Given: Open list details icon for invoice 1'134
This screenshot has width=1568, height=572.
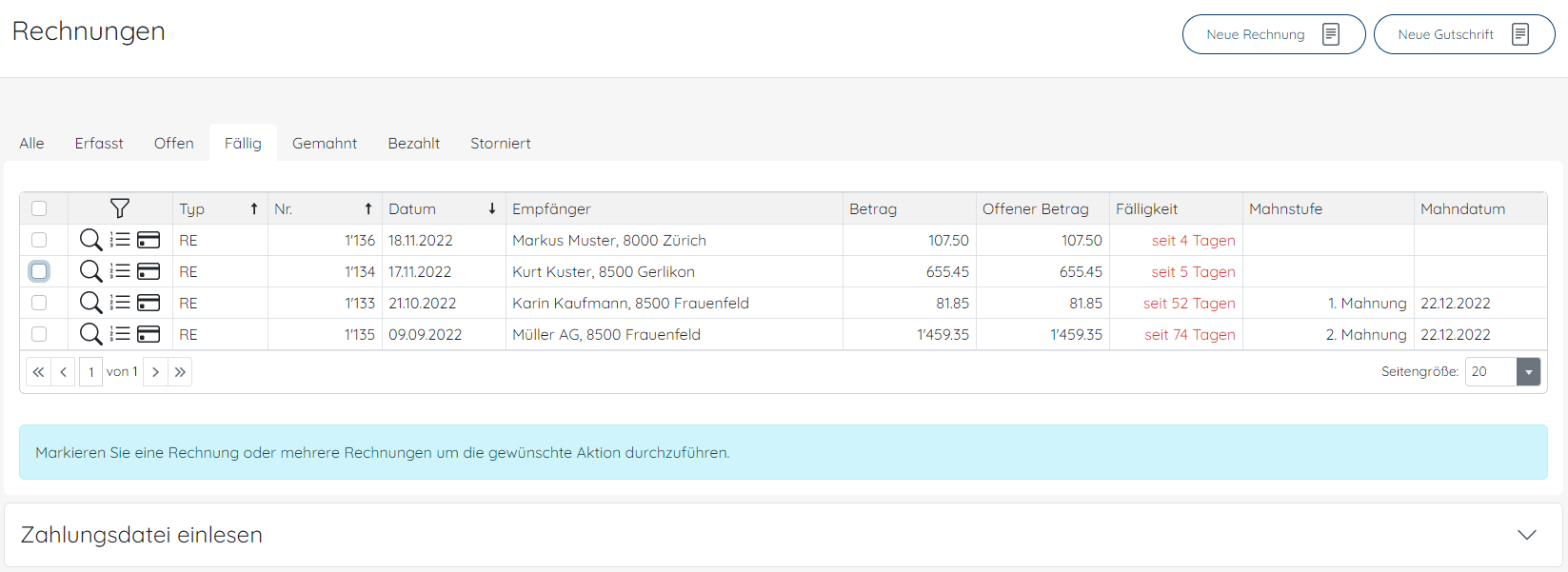Looking at the screenshot, I should (x=120, y=271).
